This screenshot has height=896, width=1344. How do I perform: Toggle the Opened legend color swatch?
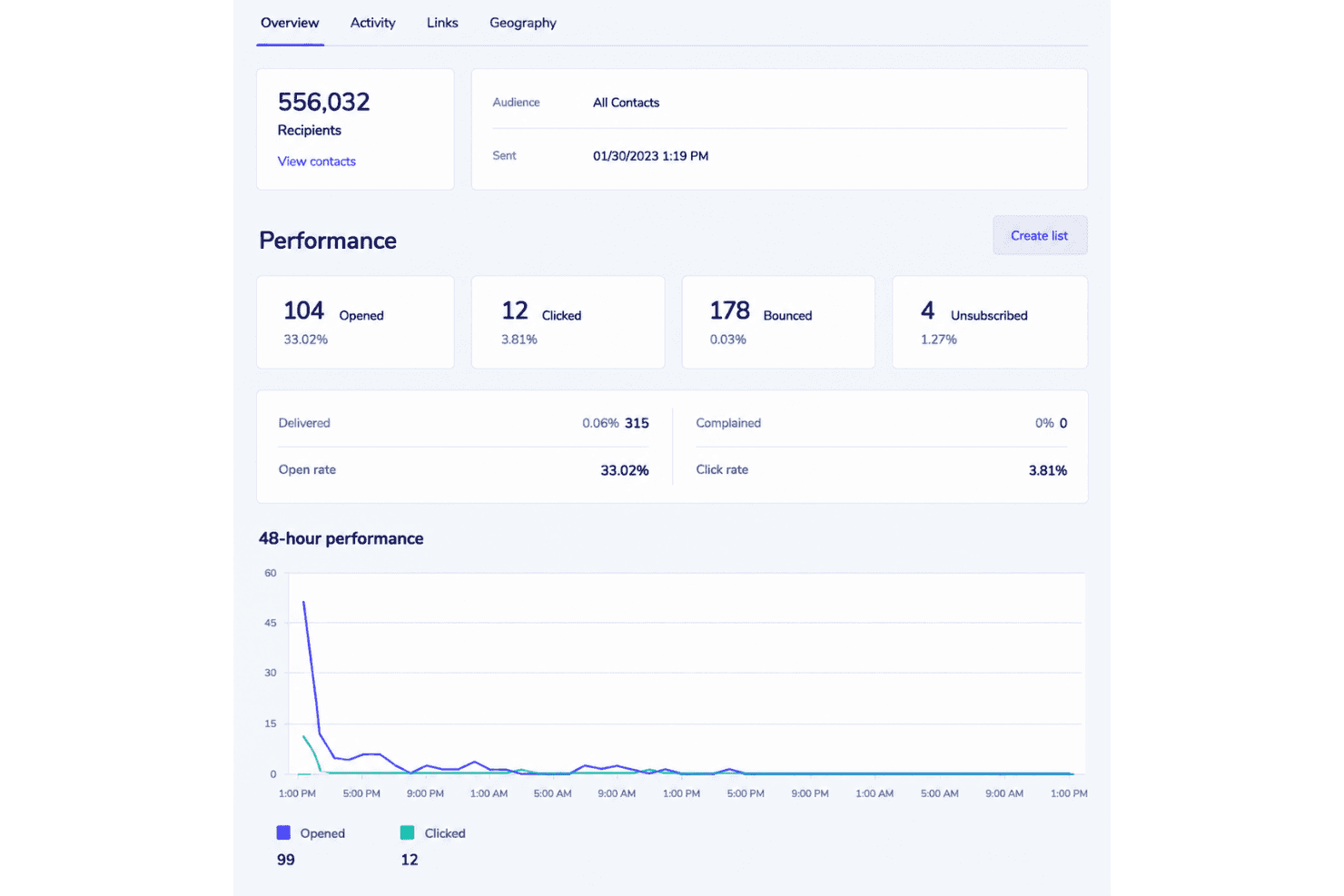pos(283,832)
